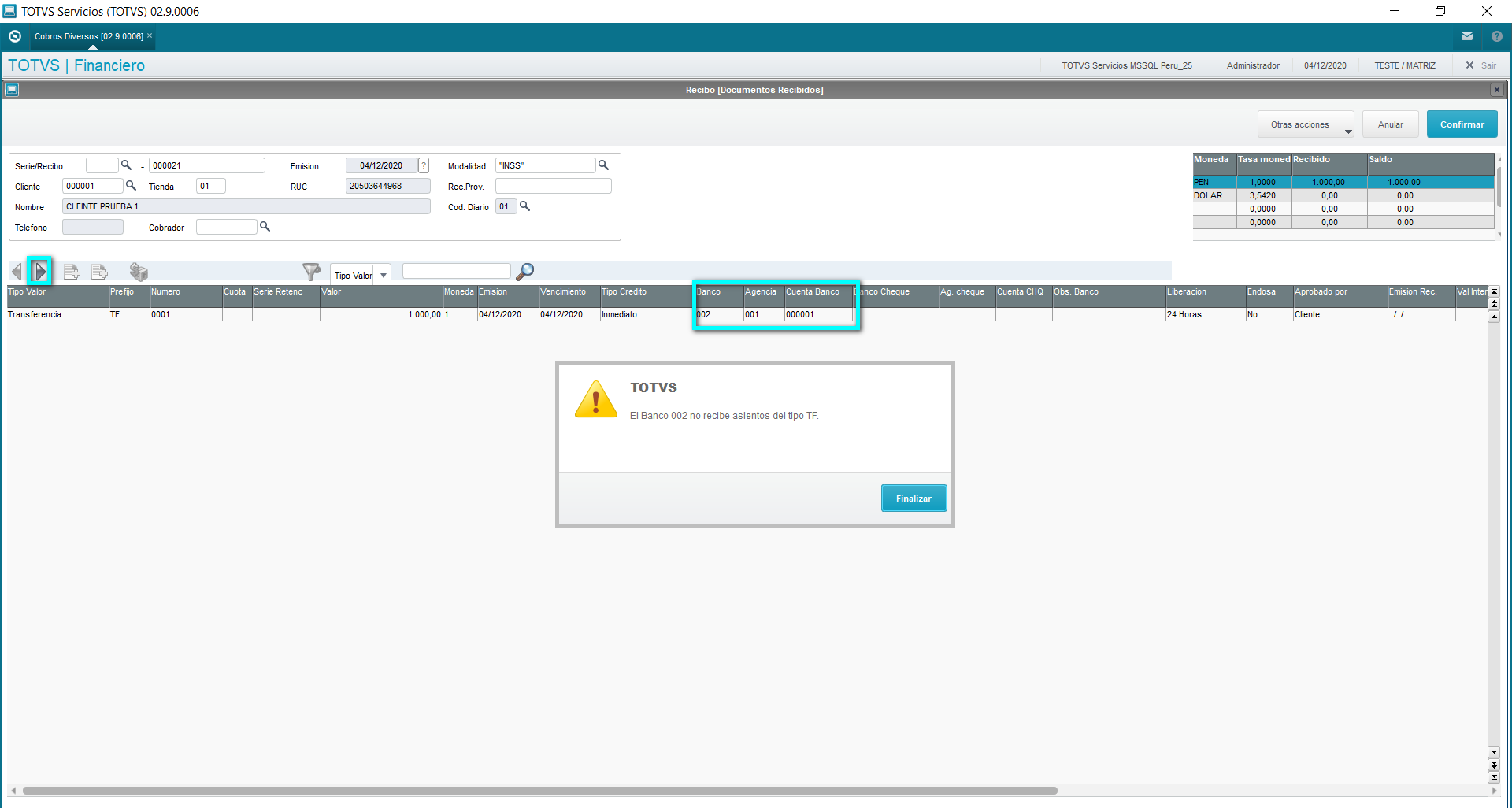Open lookup magnifier next to Cobrador field

[265, 227]
